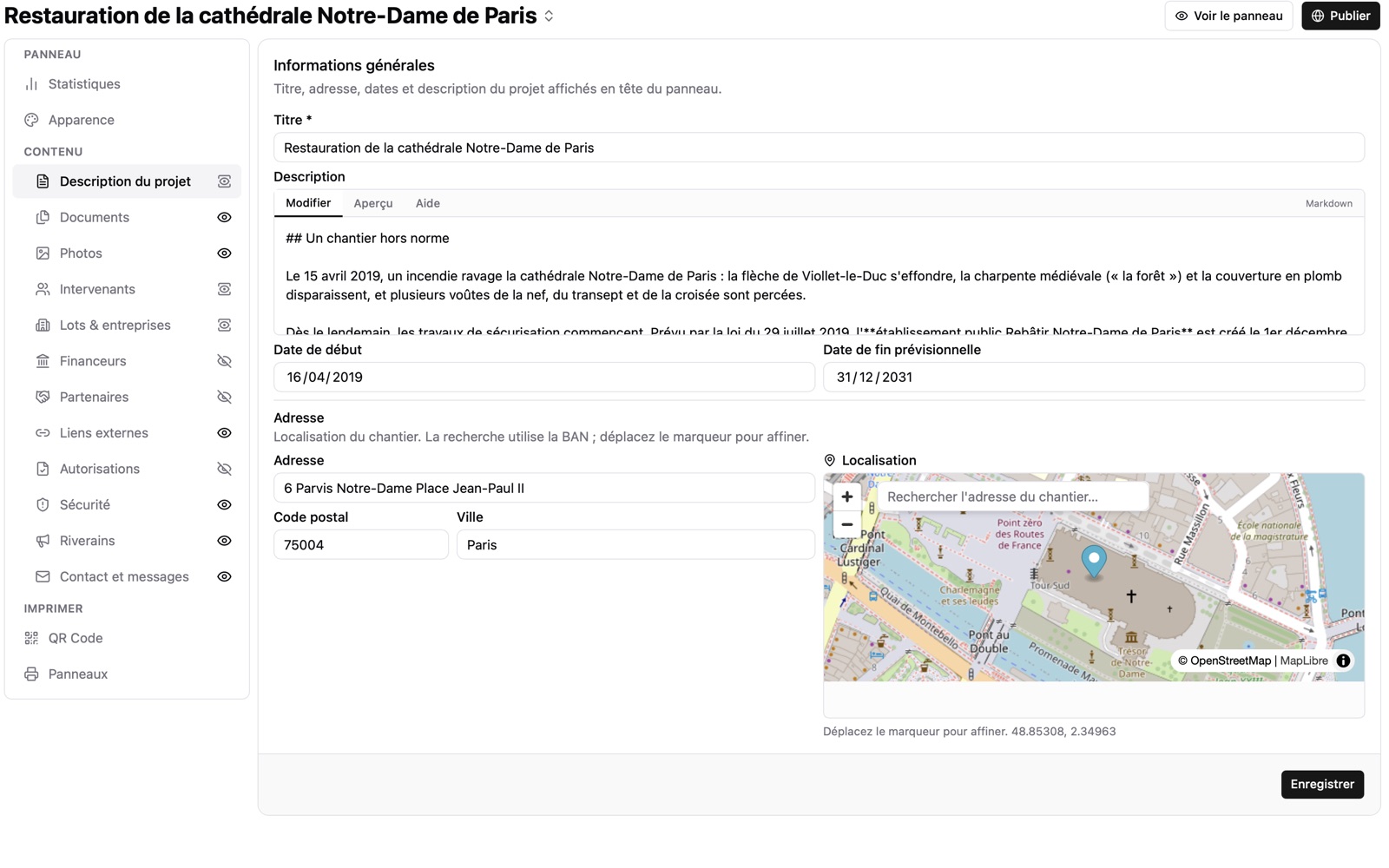Viewport: 1389px width, 868px height.
Task: Click Voir le panneau button
Action: 1228,16
